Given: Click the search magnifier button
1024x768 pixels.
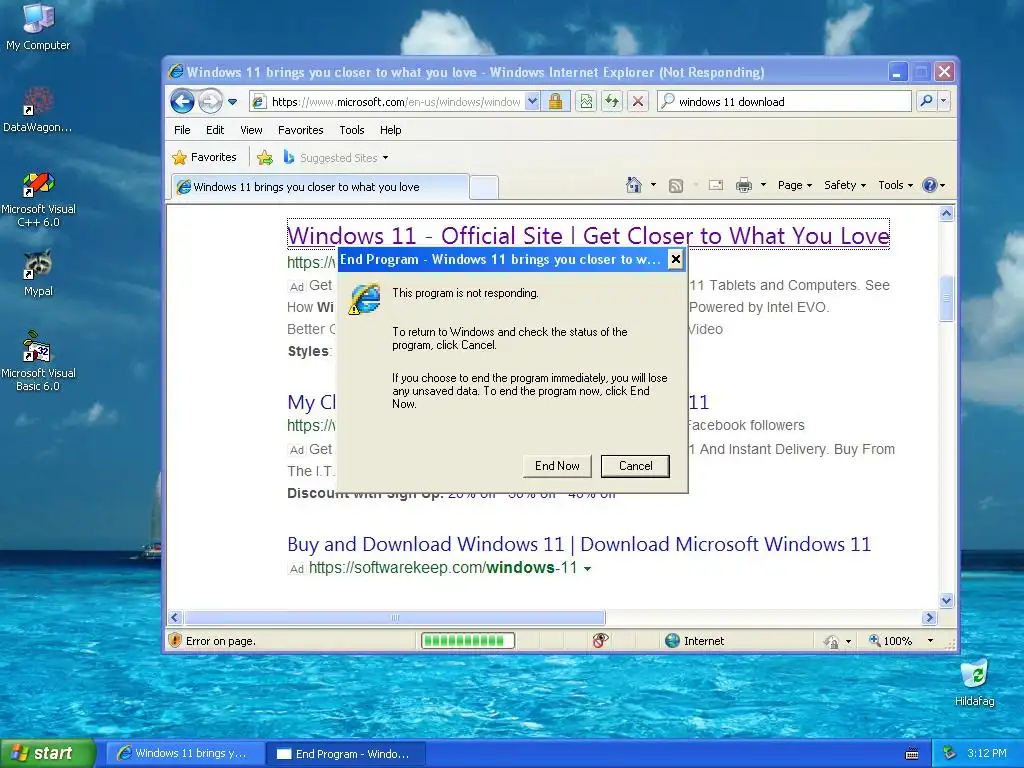Looking at the screenshot, I should 926,101.
